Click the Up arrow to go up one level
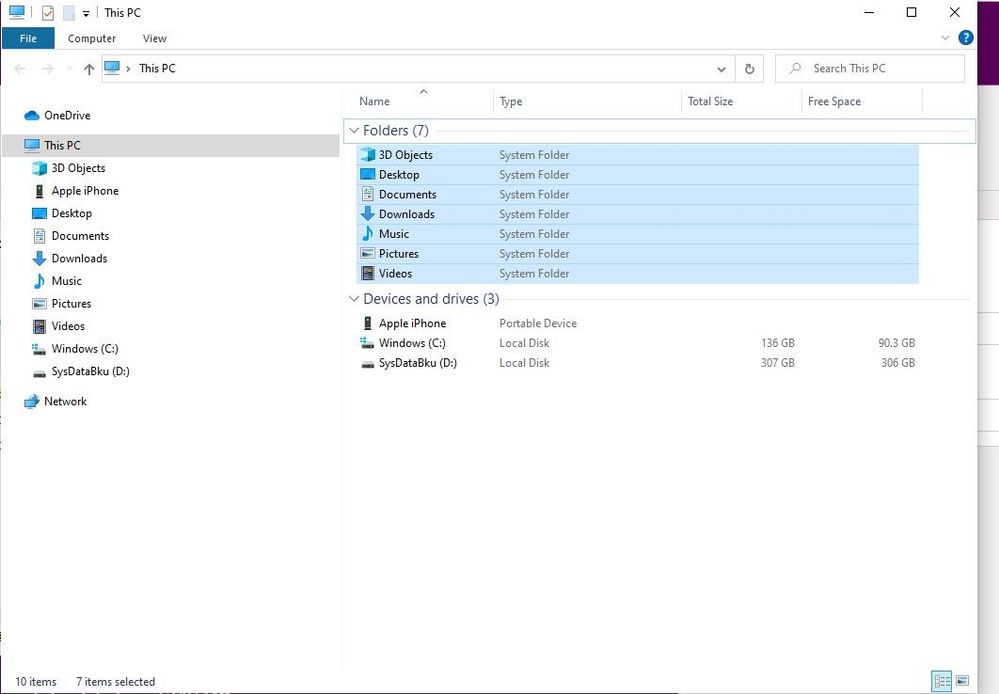The height and width of the screenshot is (694, 999). [x=89, y=68]
